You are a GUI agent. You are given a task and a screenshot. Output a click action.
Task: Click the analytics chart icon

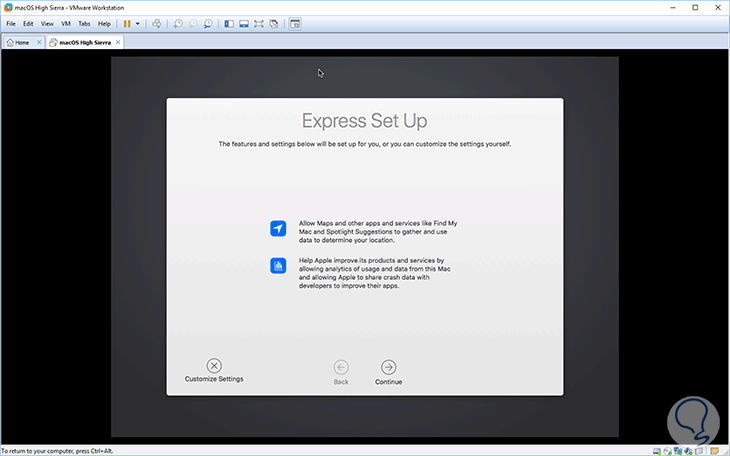[x=278, y=265]
